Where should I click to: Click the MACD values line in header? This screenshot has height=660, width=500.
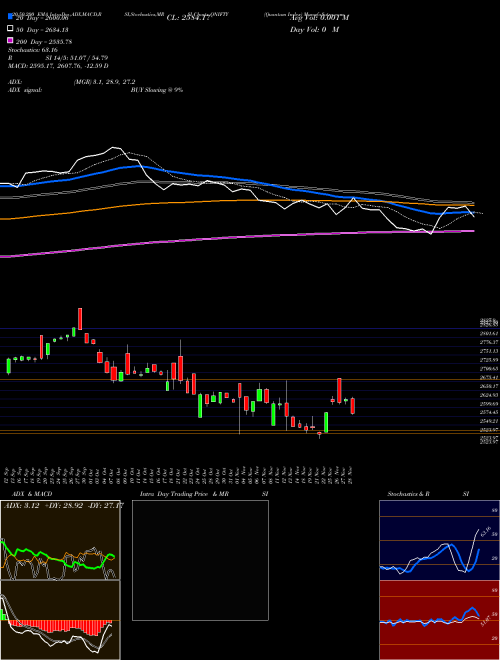58,66
